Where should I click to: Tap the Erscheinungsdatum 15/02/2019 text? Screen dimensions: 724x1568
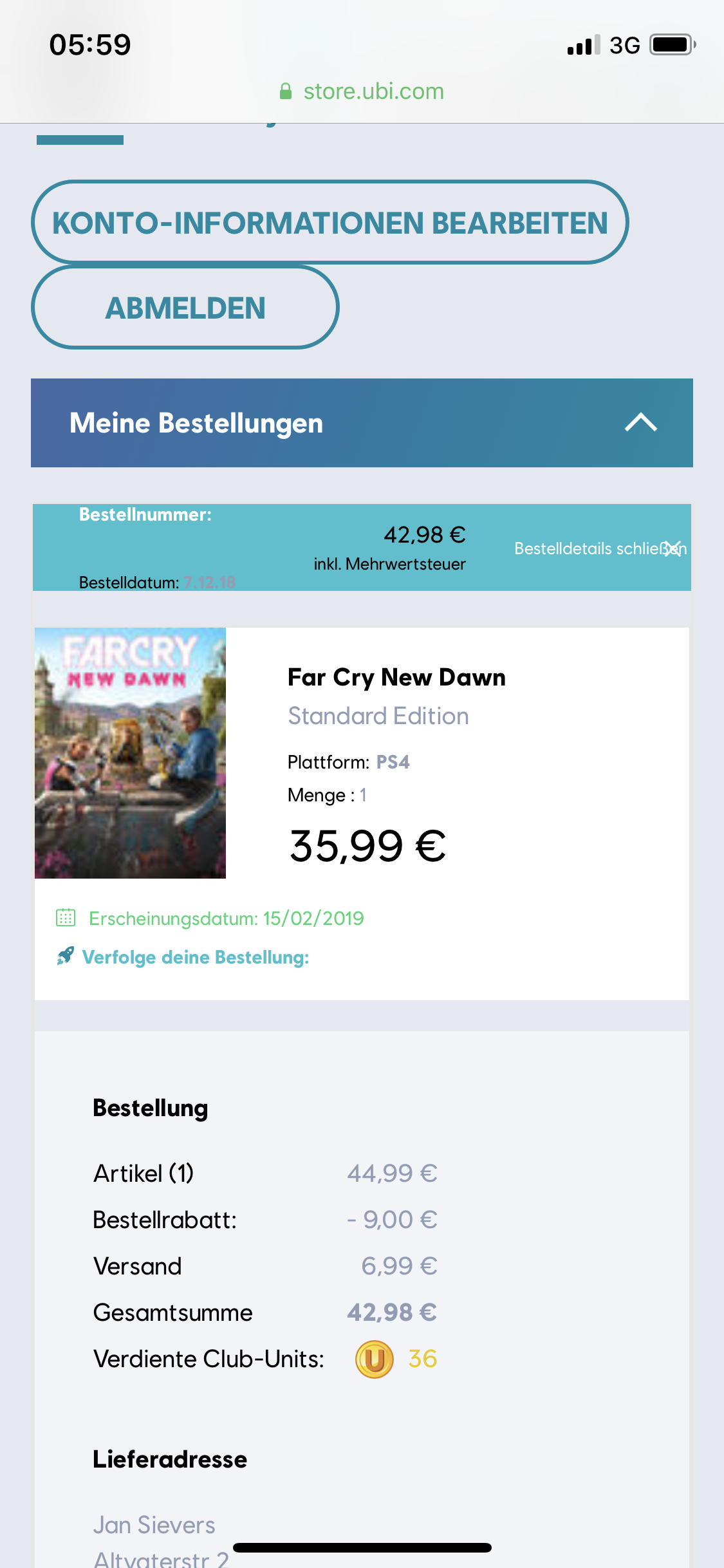[226, 918]
